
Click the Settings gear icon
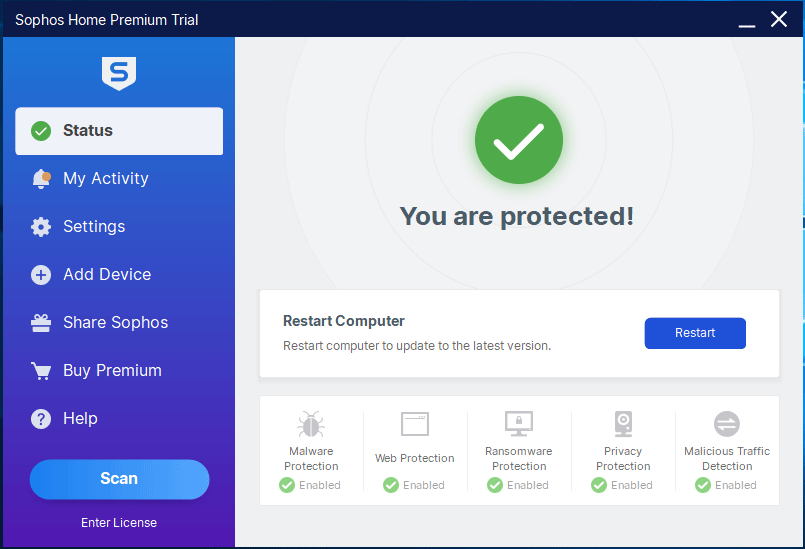41,227
